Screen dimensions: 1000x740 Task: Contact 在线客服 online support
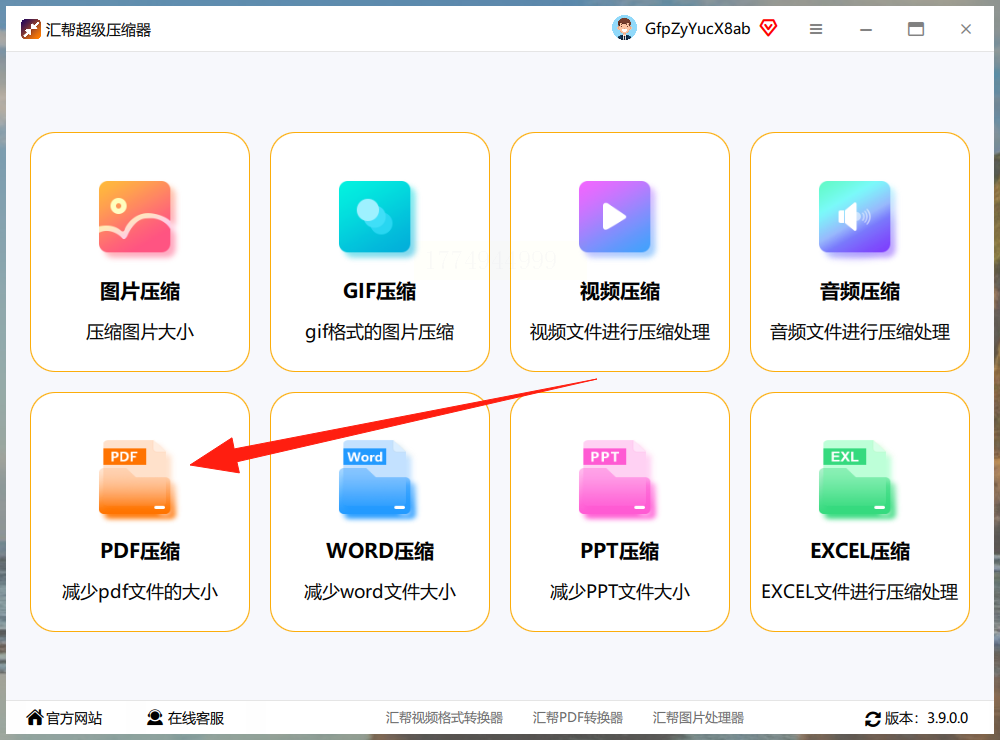pyautogui.click(x=185, y=718)
